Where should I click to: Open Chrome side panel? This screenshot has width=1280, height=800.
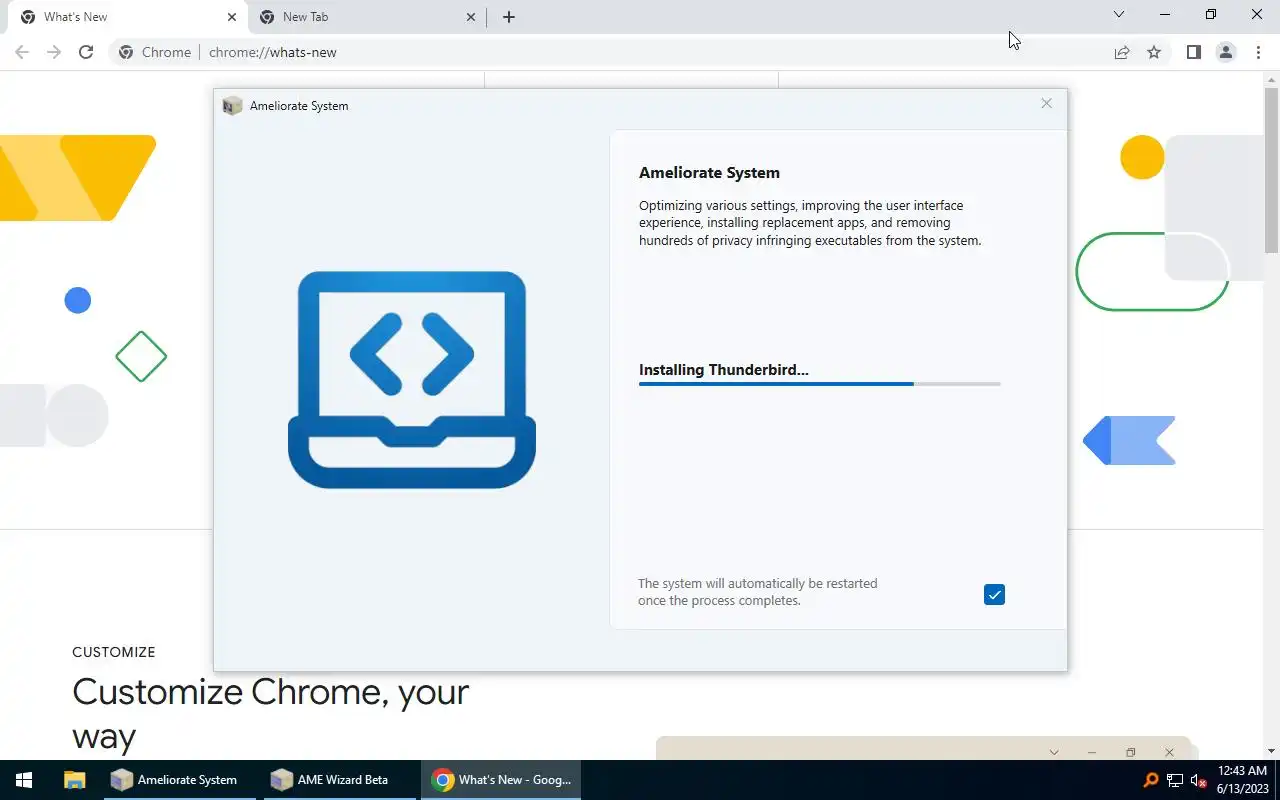(1193, 52)
